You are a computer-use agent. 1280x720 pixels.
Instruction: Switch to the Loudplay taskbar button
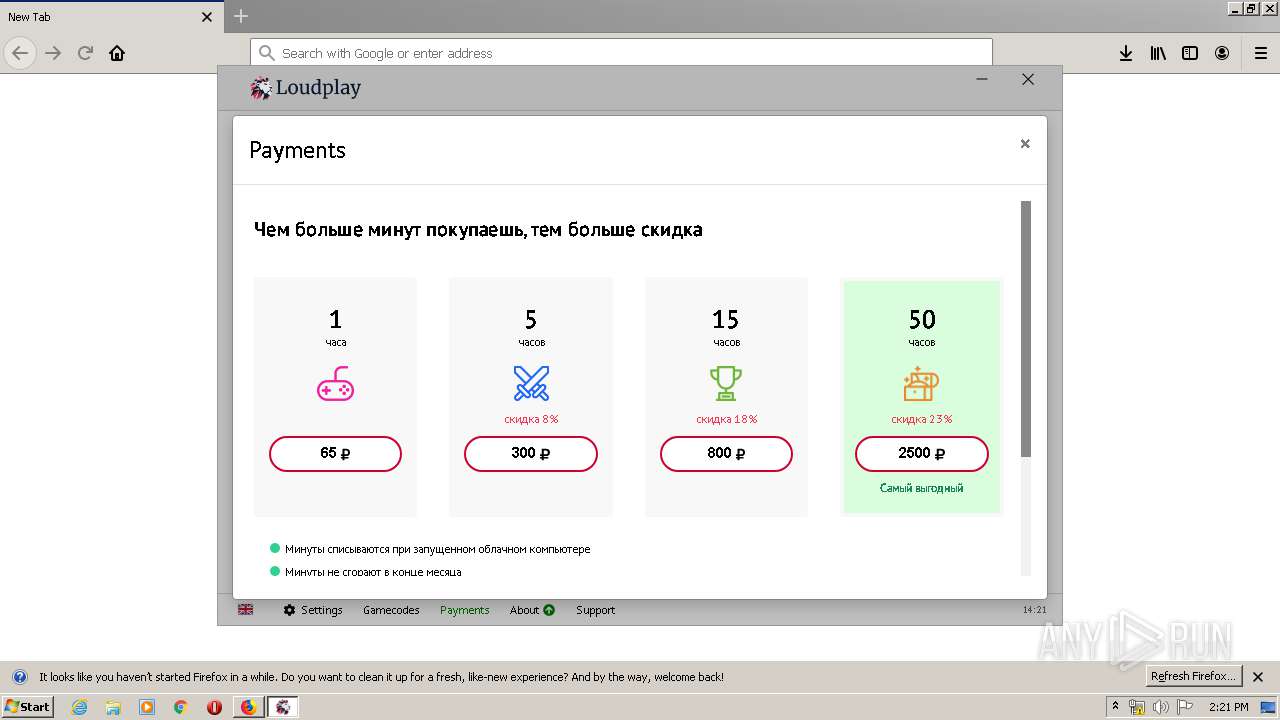[283, 707]
